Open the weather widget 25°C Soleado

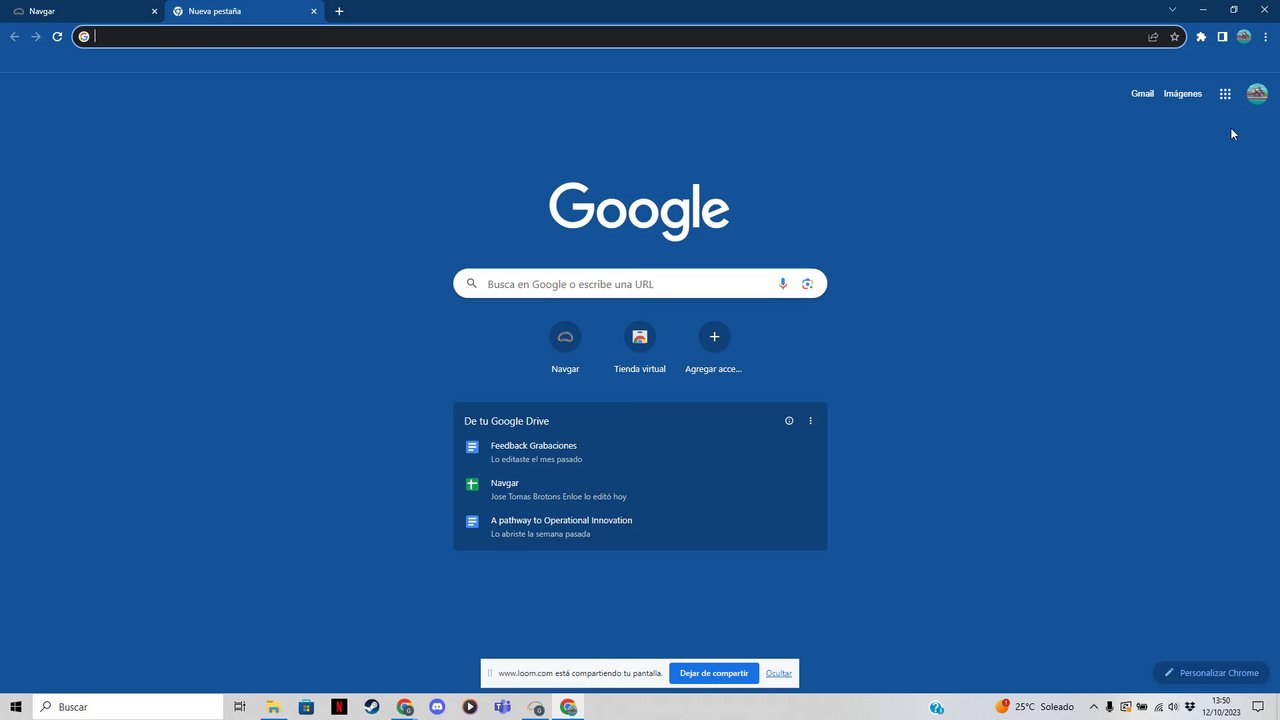tap(1034, 707)
